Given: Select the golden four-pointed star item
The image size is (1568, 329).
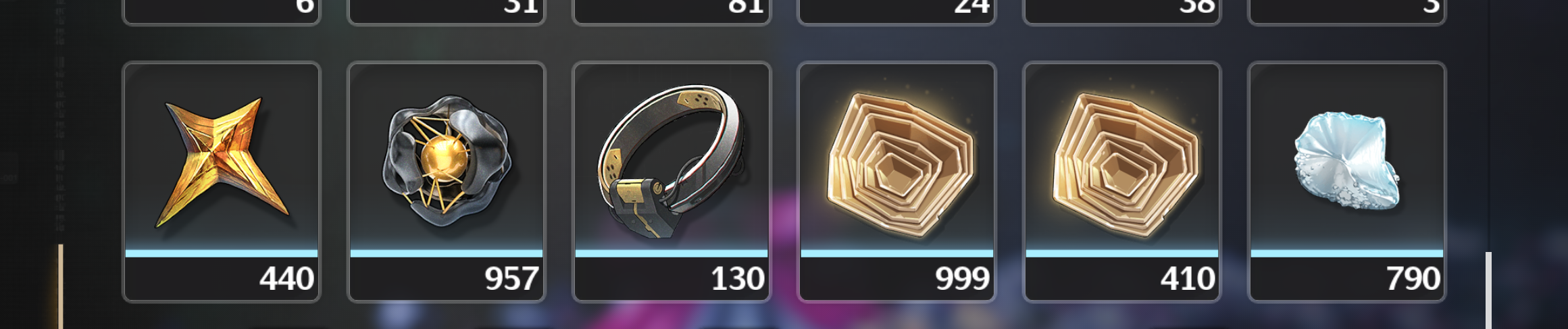Looking at the screenshot, I should click(222, 181).
